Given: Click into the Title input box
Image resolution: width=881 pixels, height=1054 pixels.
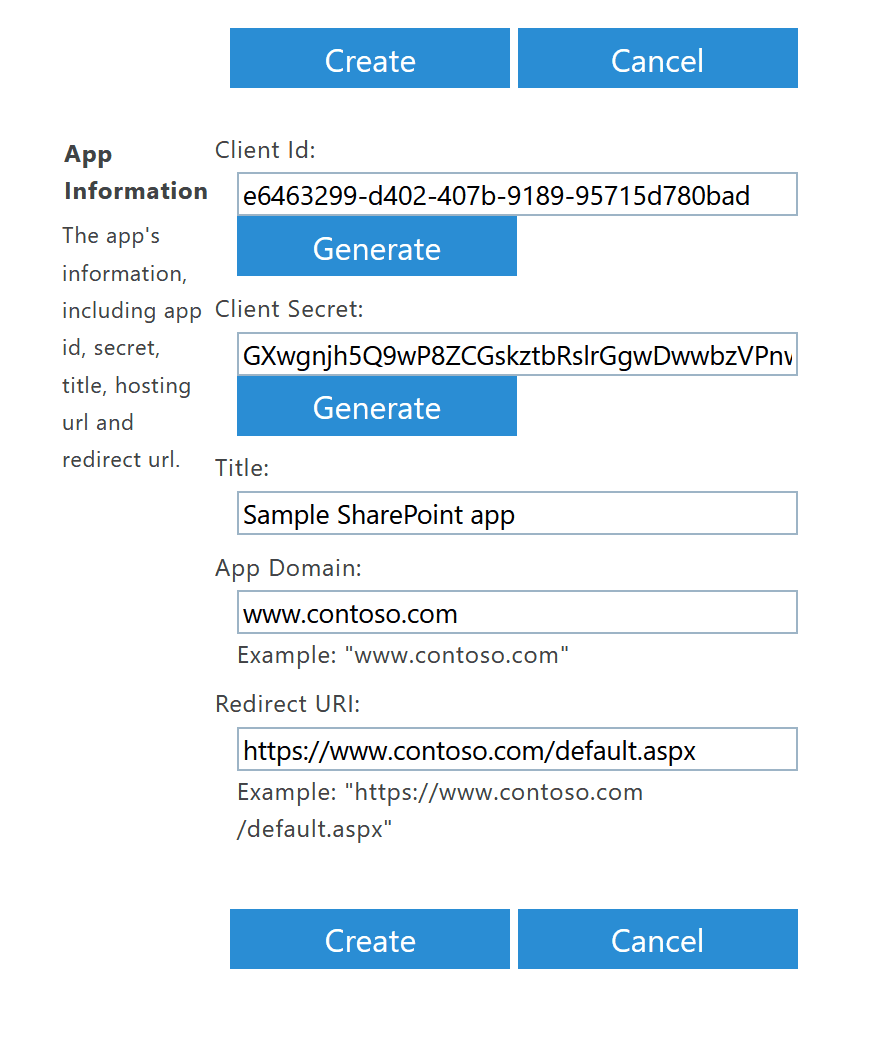Looking at the screenshot, I should pos(516,514).
